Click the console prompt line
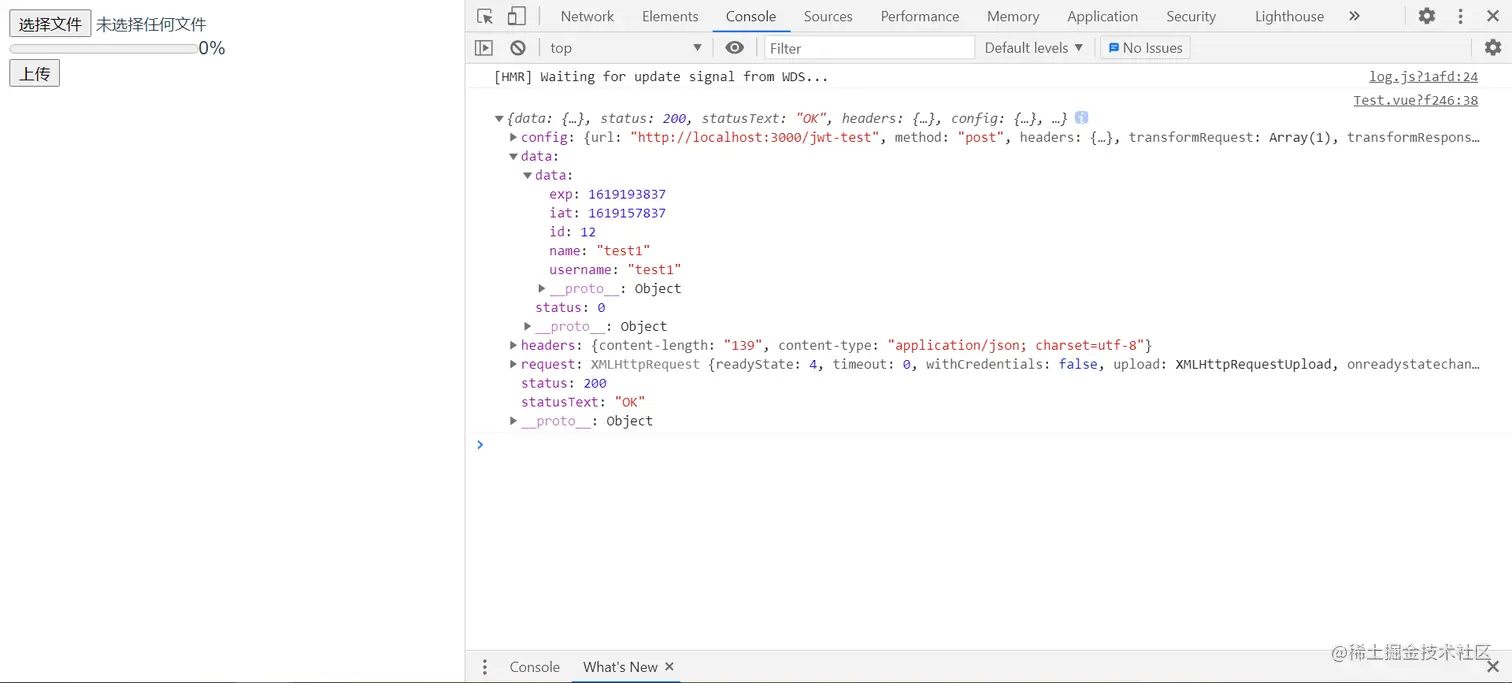This screenshot has height=683, width=1512. click(x=990, y=445)
